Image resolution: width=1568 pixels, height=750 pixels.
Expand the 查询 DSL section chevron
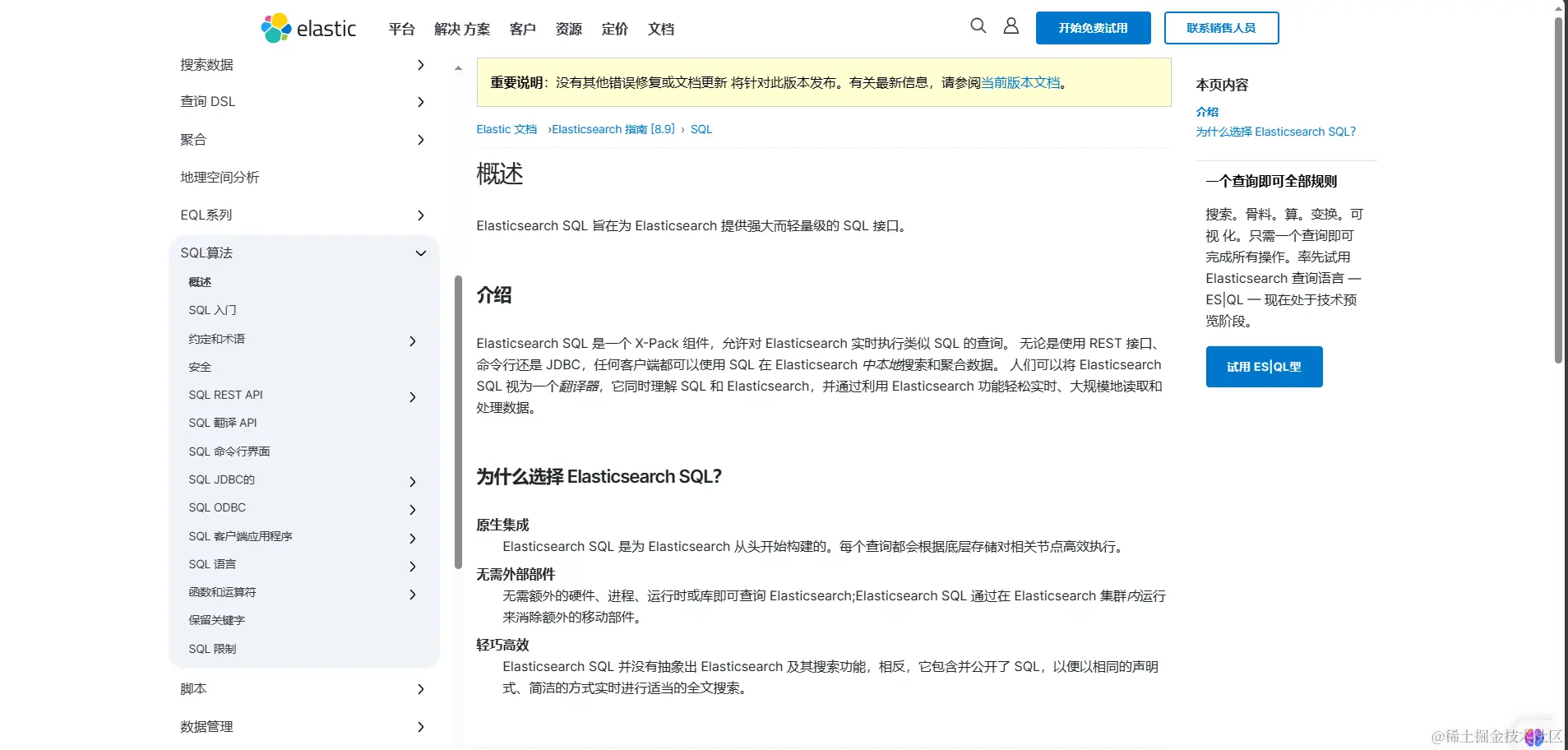pos(420,102)
